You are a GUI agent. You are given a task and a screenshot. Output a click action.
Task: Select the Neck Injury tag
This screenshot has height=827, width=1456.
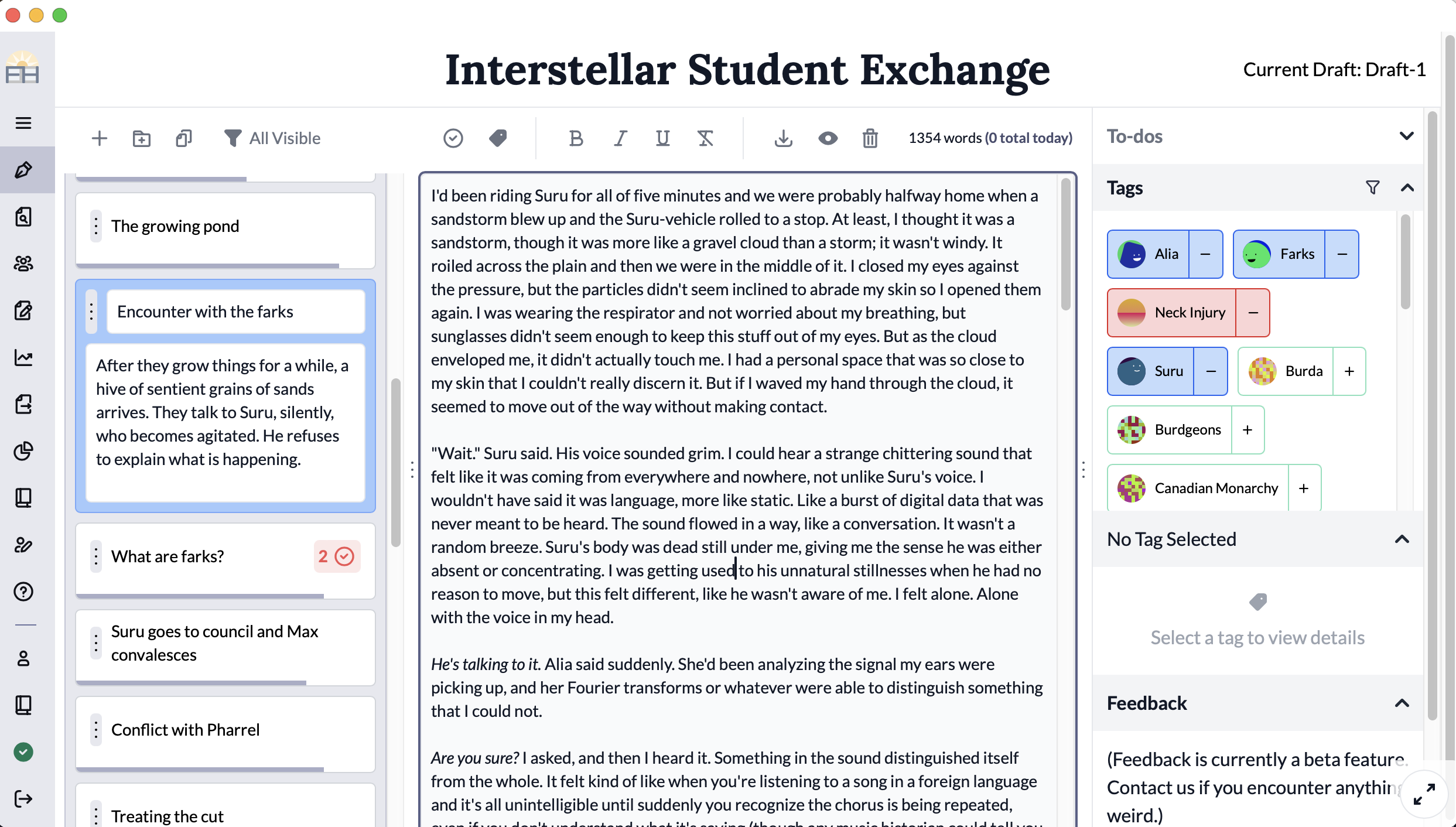(x=1172, y=313)
